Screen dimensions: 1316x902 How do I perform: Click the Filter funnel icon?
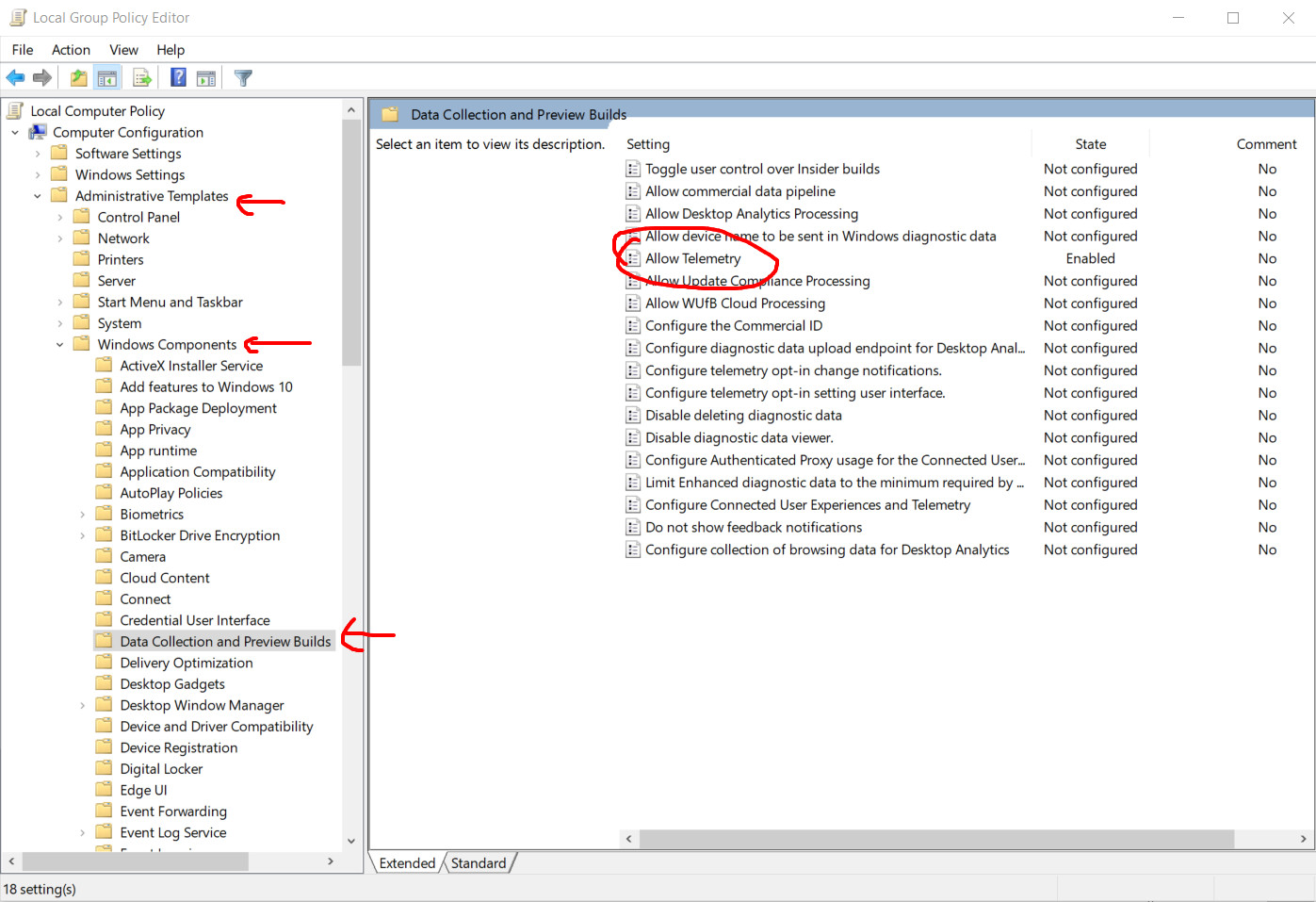(x=243, y=78)
